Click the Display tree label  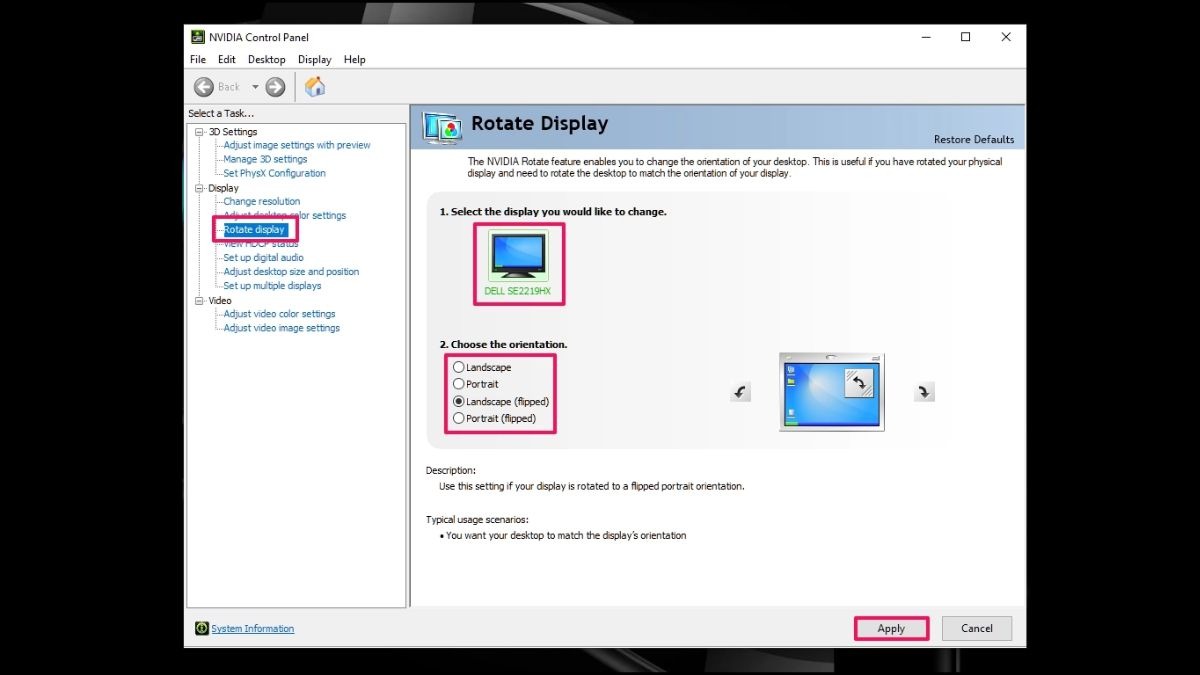click(223, 188)
